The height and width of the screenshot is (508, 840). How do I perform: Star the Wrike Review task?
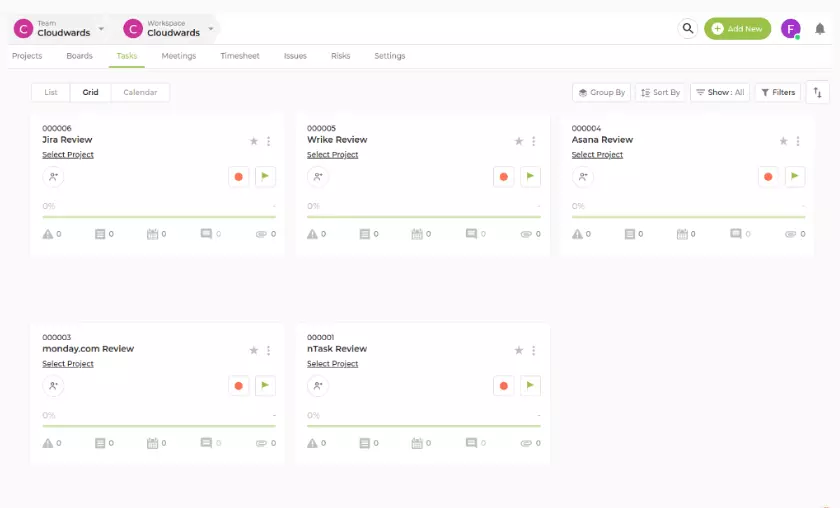pos(519,141)
